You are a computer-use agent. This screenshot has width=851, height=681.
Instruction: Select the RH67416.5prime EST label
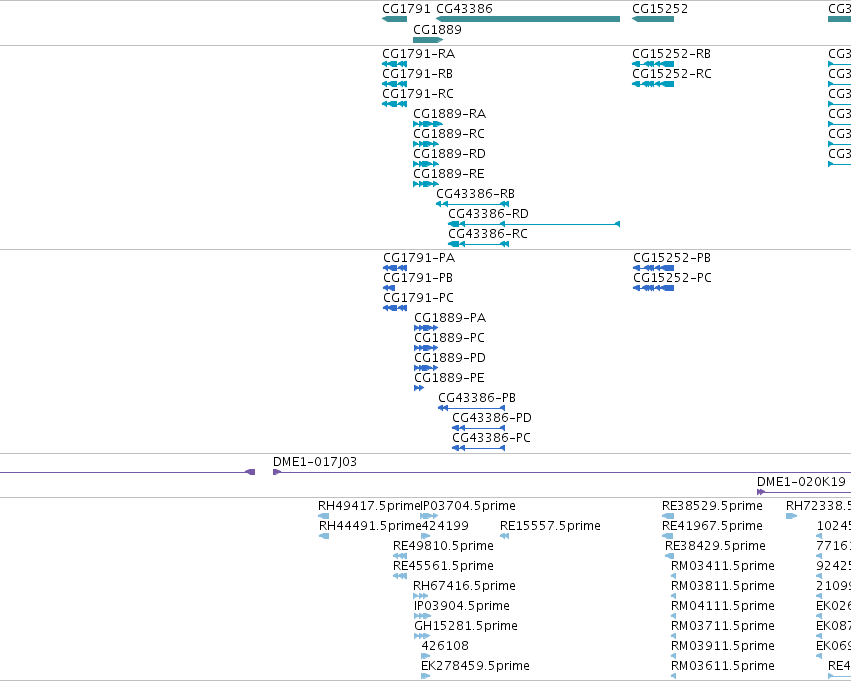(x=464, y=587)
